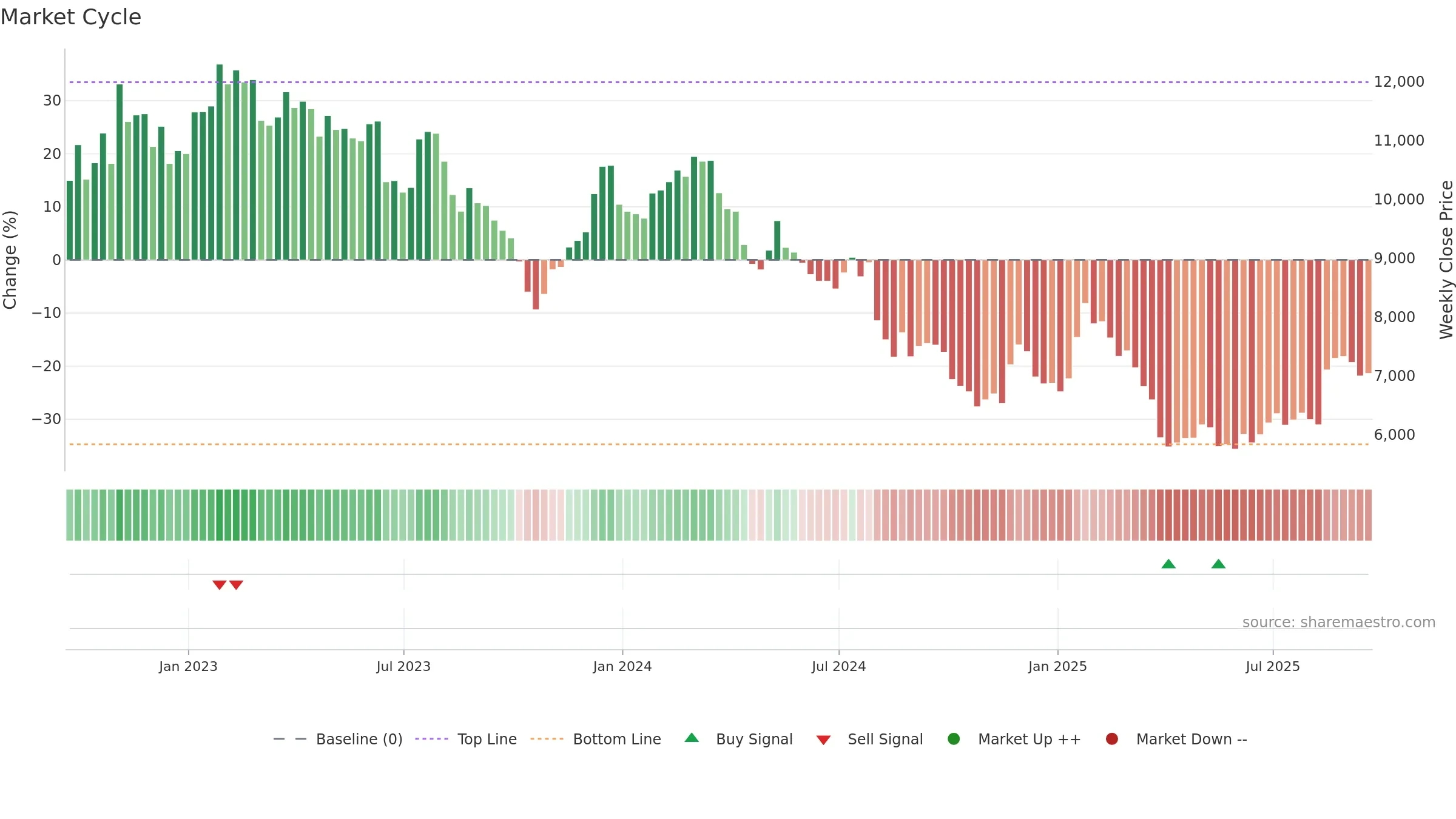Image resolution: width=1456 pixels, height=819 pixels.
Task: Click the Market Up ++ green circle icon
Action: click(x=954, y=739)
